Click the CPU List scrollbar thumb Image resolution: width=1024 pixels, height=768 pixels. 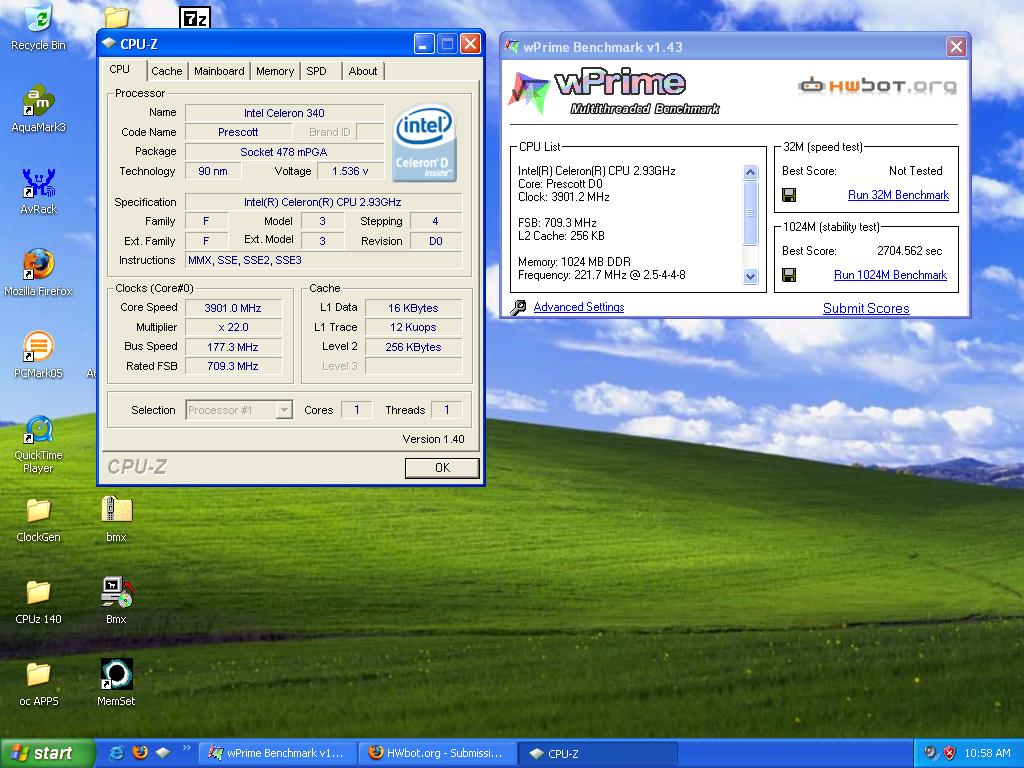tap(750, 213)
